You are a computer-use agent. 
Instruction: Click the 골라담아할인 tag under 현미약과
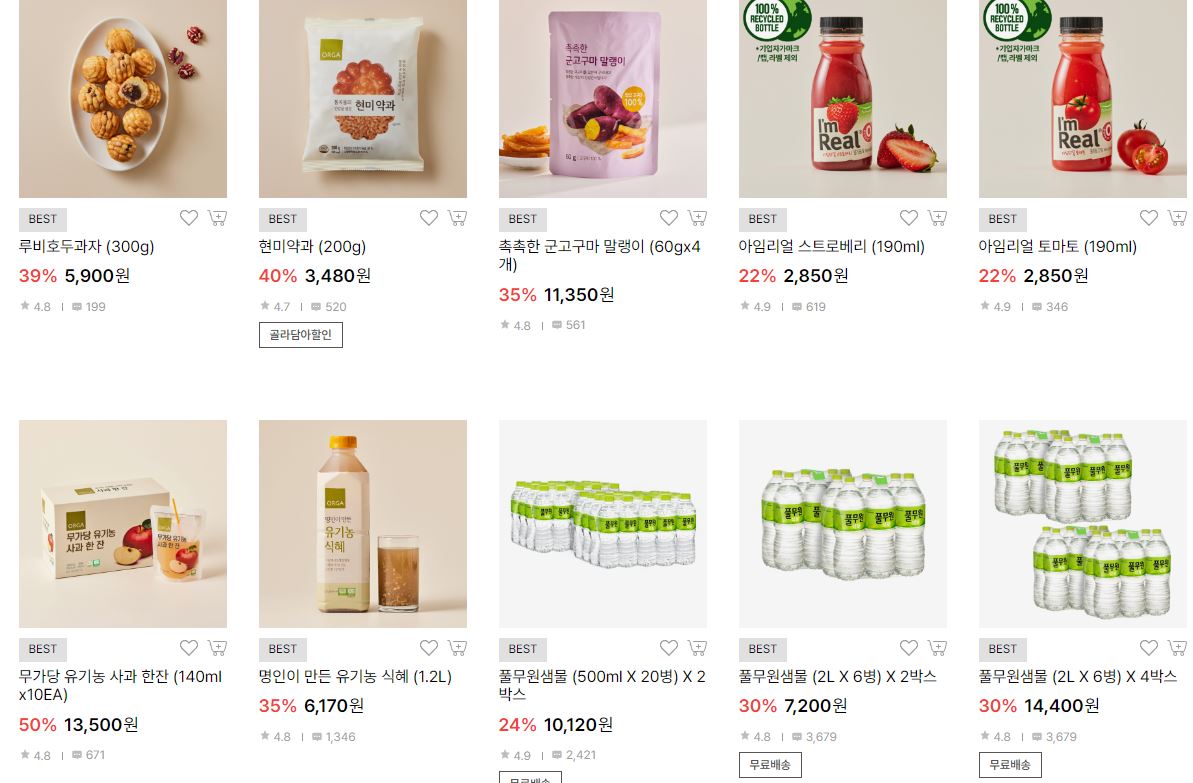pos(301,335)
